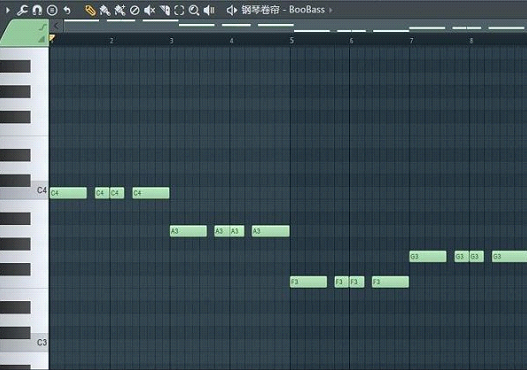Select the long C4 note starting at bar 1
The width and height of the screenshot is (527, 370).
click(68, 193)
